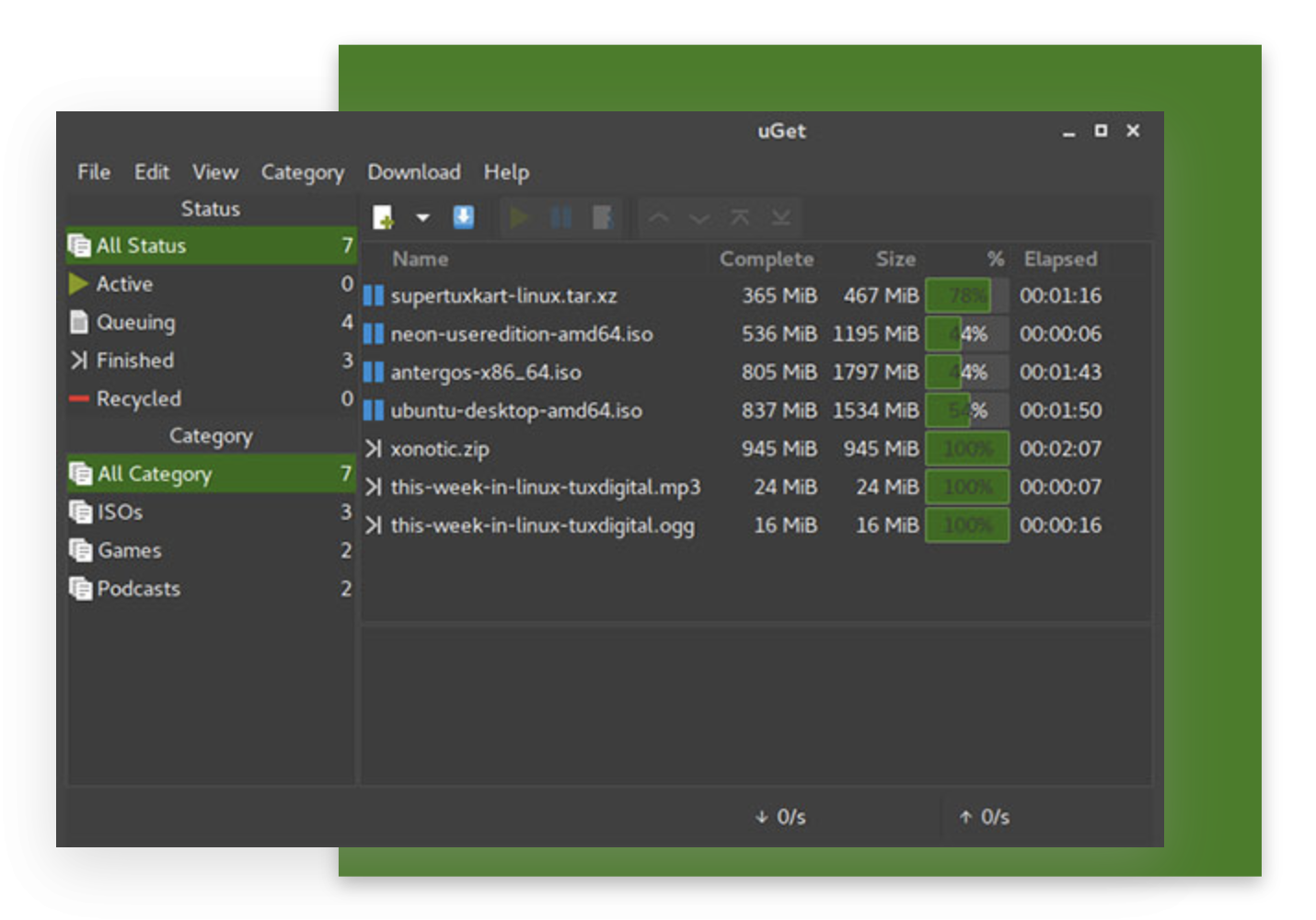Click the Podcasts category icon

pos(80,589)
